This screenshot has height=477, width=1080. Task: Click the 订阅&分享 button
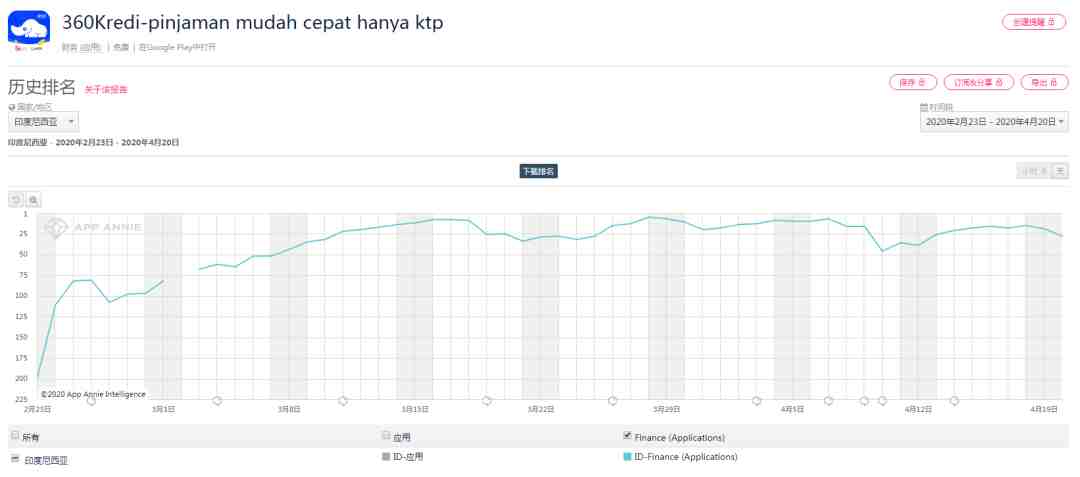pyautogui.click(x=978, y=82)
